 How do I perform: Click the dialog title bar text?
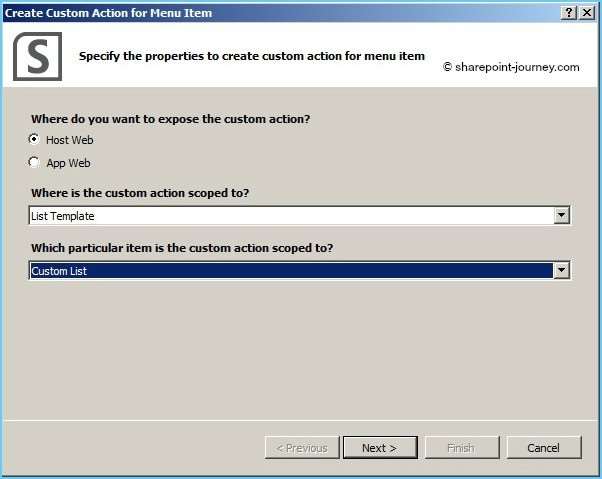tap(108, 13)
